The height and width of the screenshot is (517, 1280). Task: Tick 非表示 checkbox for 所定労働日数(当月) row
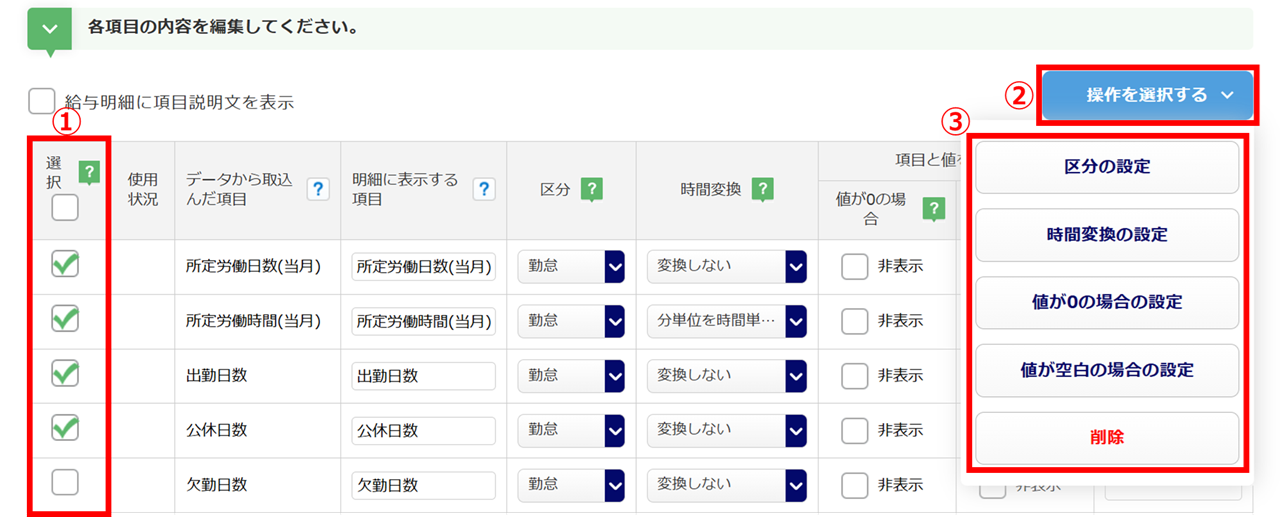pos(855,267)
